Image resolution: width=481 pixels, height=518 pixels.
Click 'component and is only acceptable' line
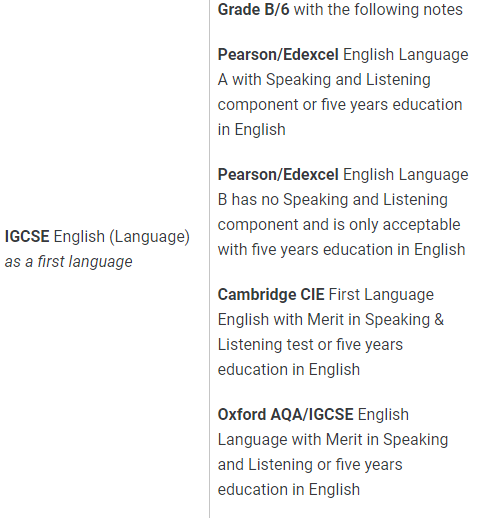click(339, 225)
